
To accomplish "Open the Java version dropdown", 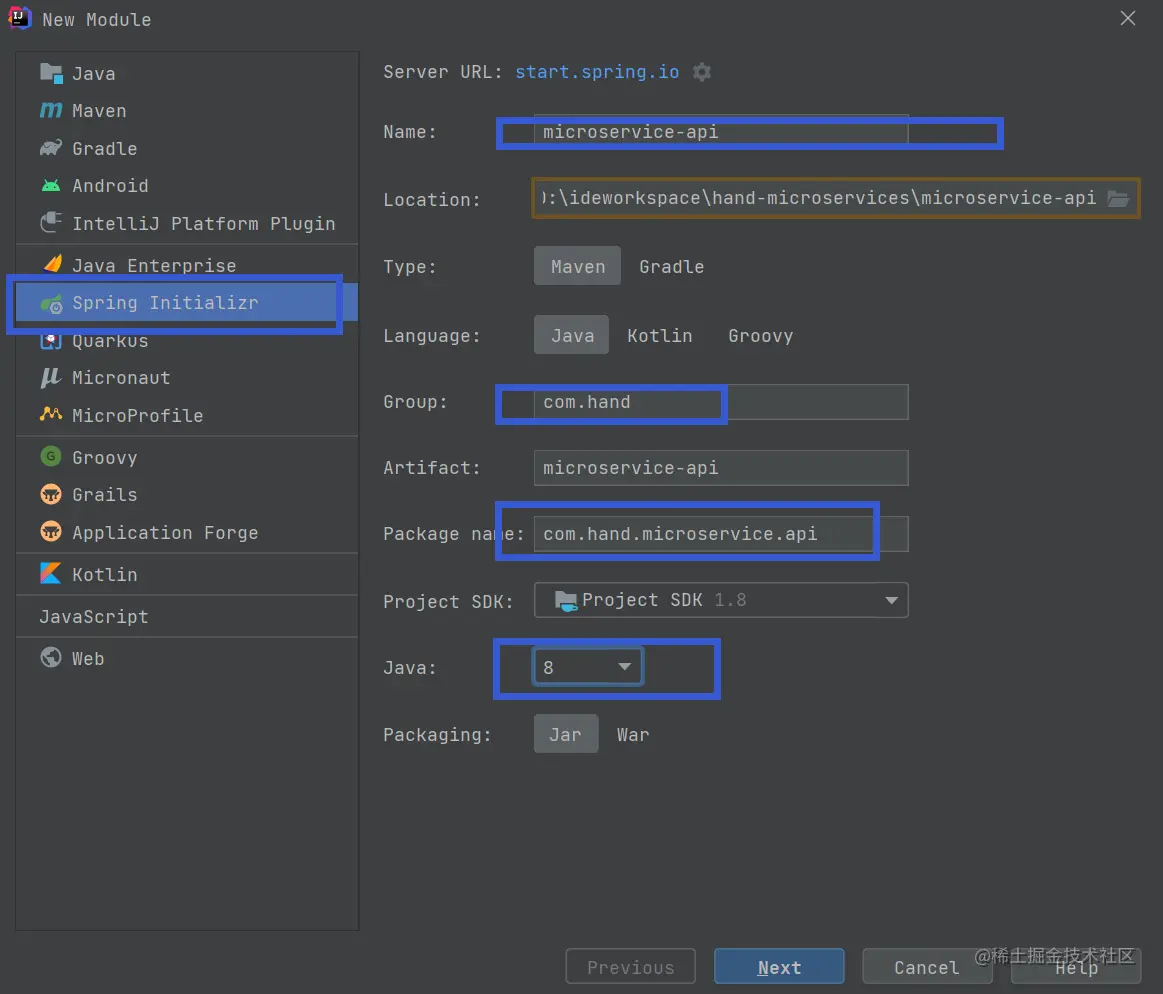I will (x=587, y=667).
